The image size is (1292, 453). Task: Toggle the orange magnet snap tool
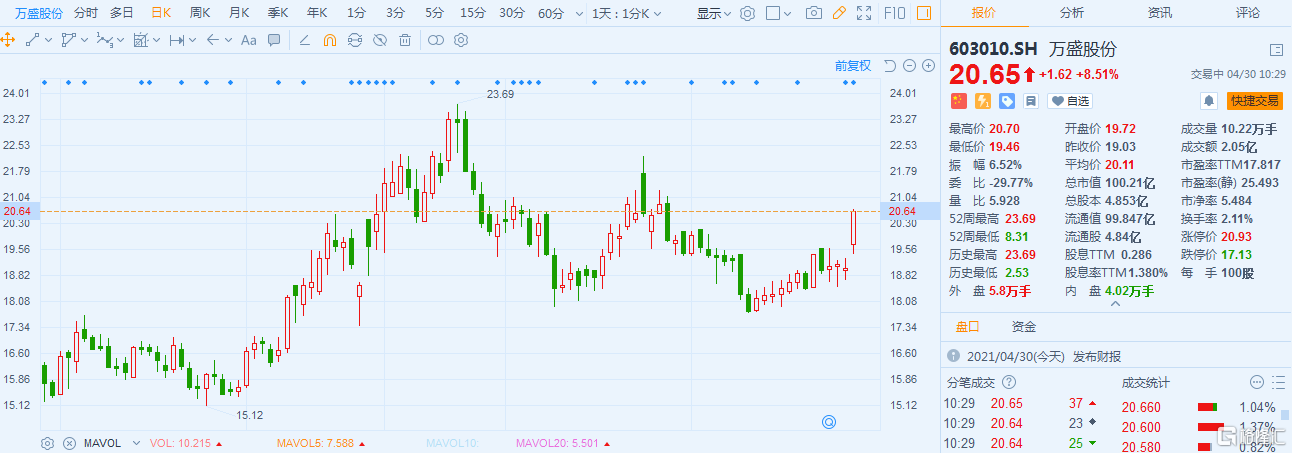tap(330, 40)
